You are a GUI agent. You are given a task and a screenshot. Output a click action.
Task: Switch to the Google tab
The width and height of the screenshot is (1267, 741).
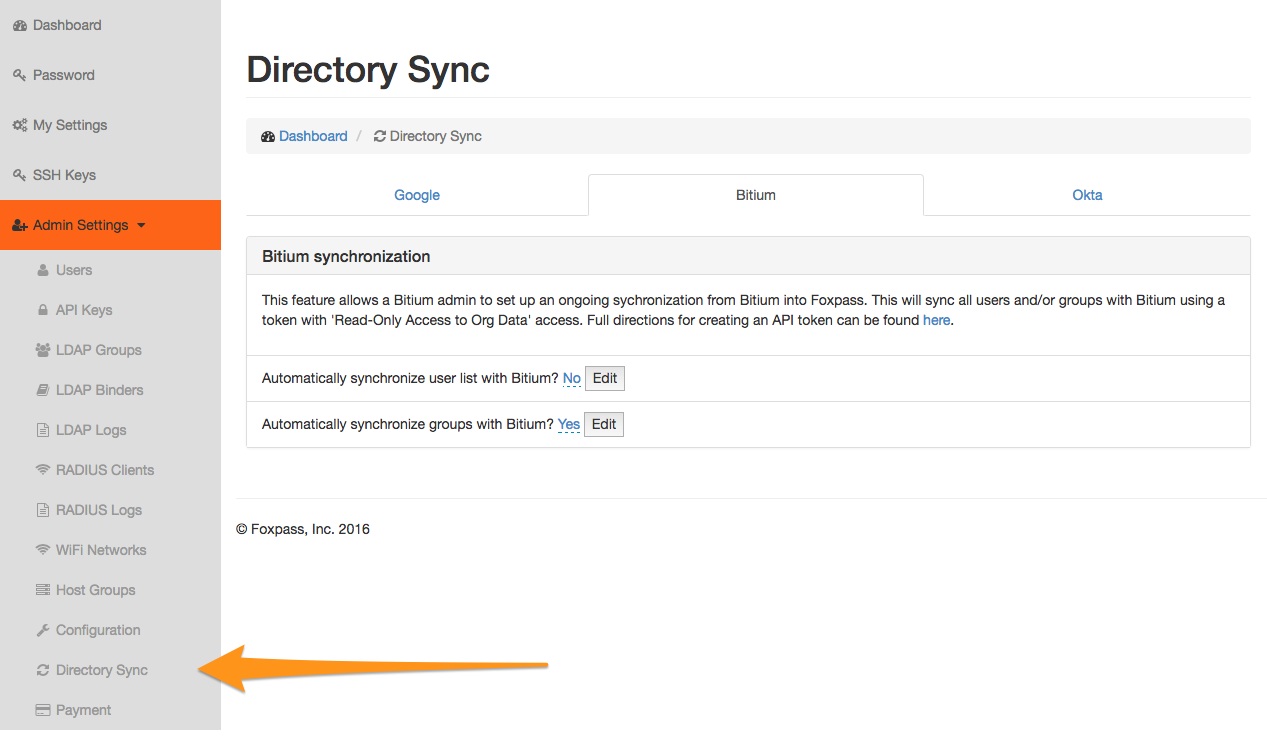(x=416, y=194)
